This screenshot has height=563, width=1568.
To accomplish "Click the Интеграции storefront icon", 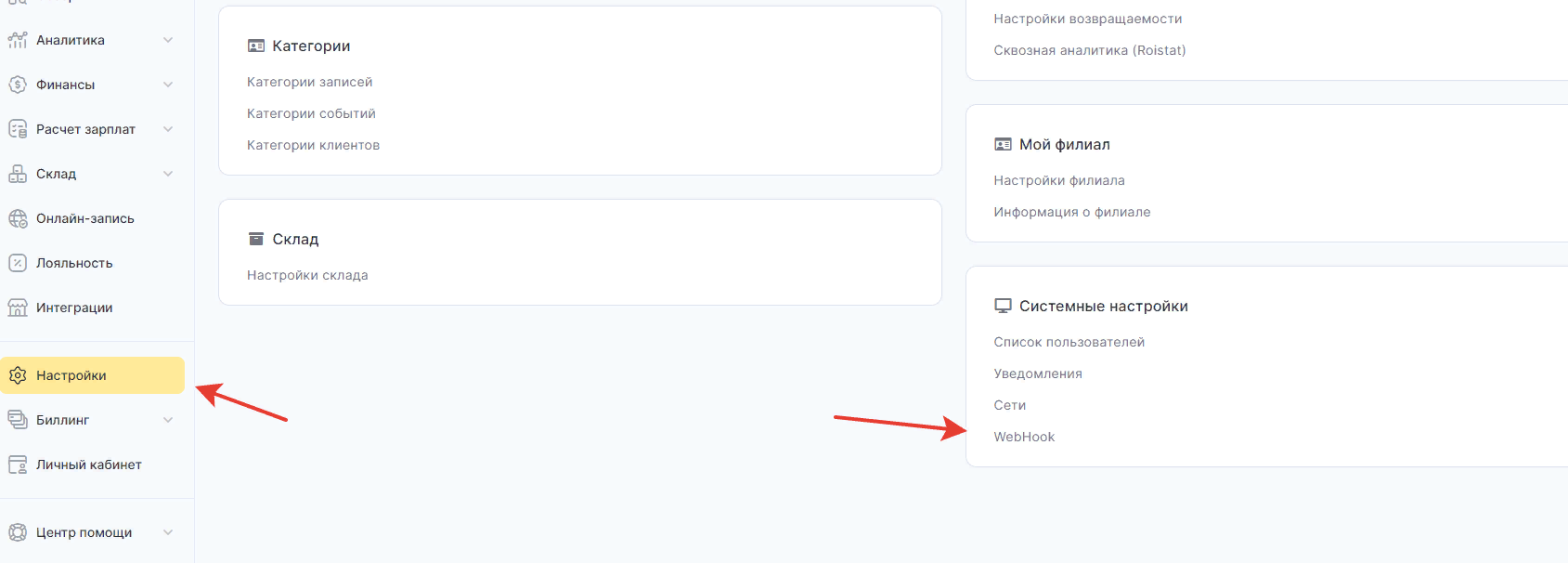I will tap(18, 308).
